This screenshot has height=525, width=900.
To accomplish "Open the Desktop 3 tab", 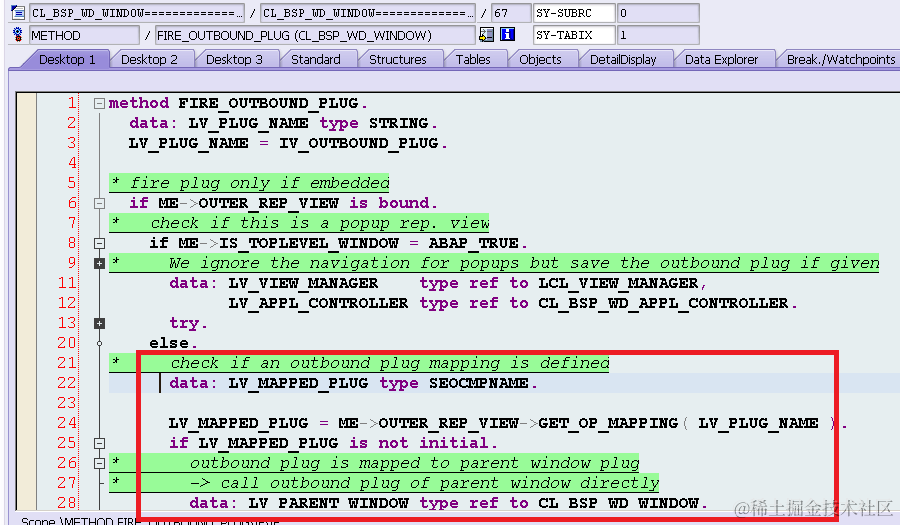I will (234, 59).
